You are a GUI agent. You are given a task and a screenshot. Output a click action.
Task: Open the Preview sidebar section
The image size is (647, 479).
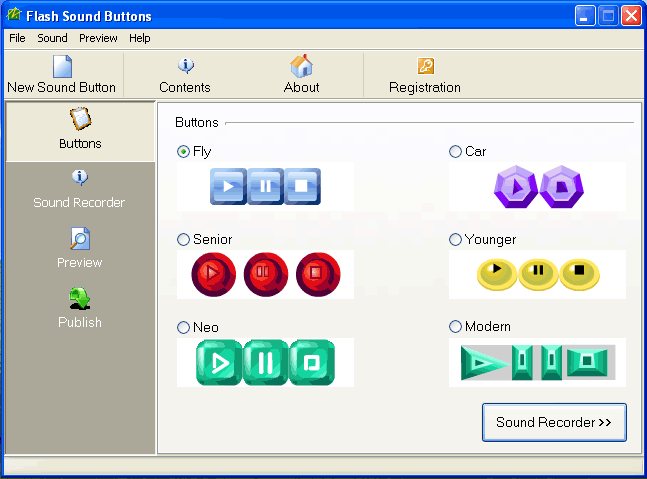tap(80, 248)
